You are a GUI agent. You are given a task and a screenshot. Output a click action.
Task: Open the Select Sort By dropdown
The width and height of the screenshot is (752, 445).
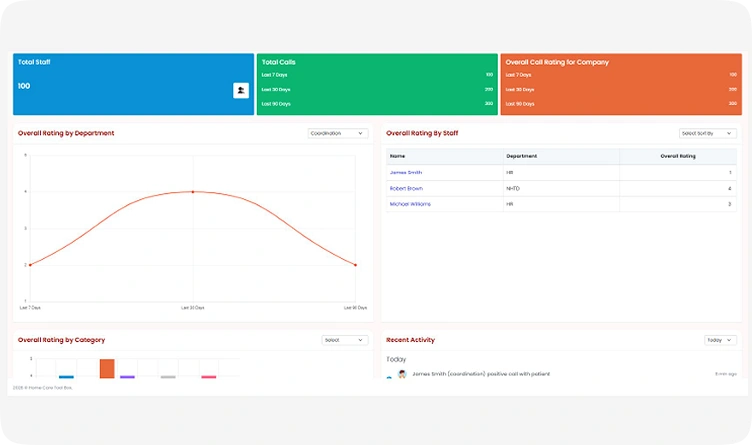point(707,133)
